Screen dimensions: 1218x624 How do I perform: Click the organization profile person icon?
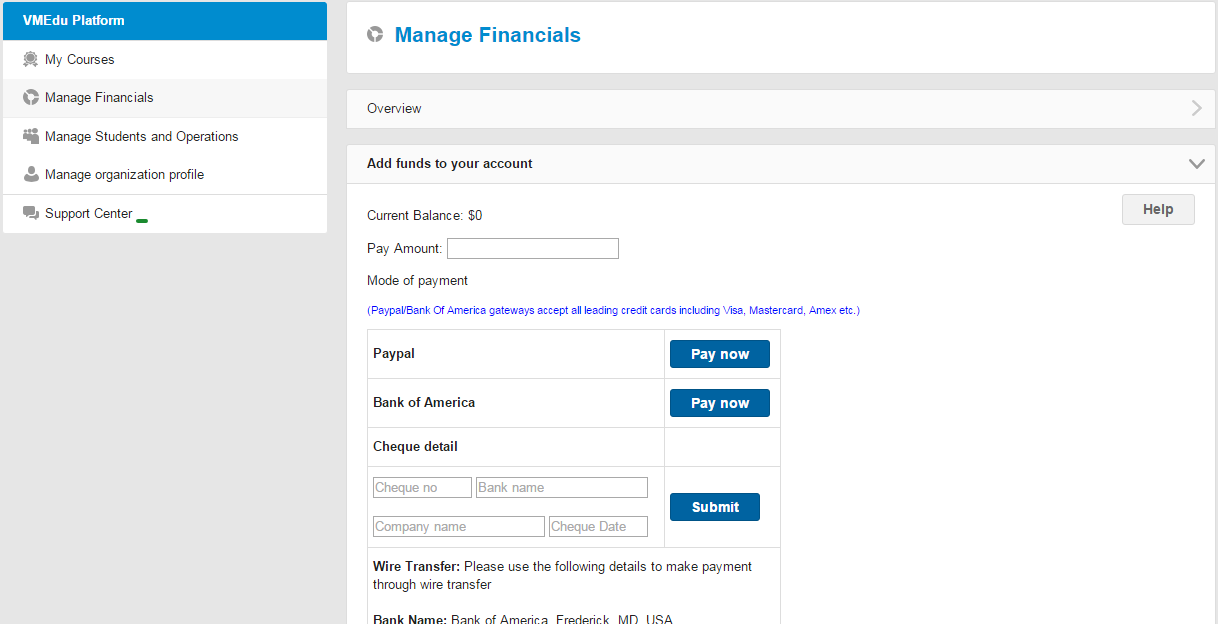[x=31, y=174]
